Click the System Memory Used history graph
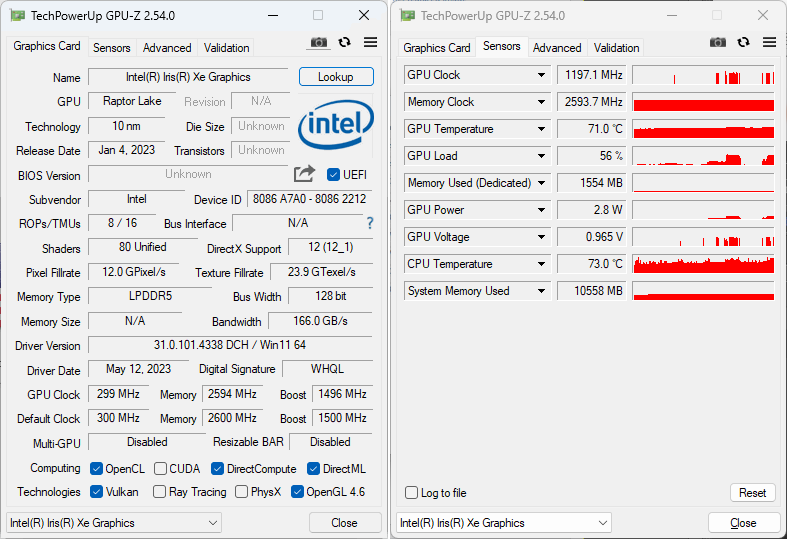The height and width of the screenshot is (539, 787). [703, 291]
